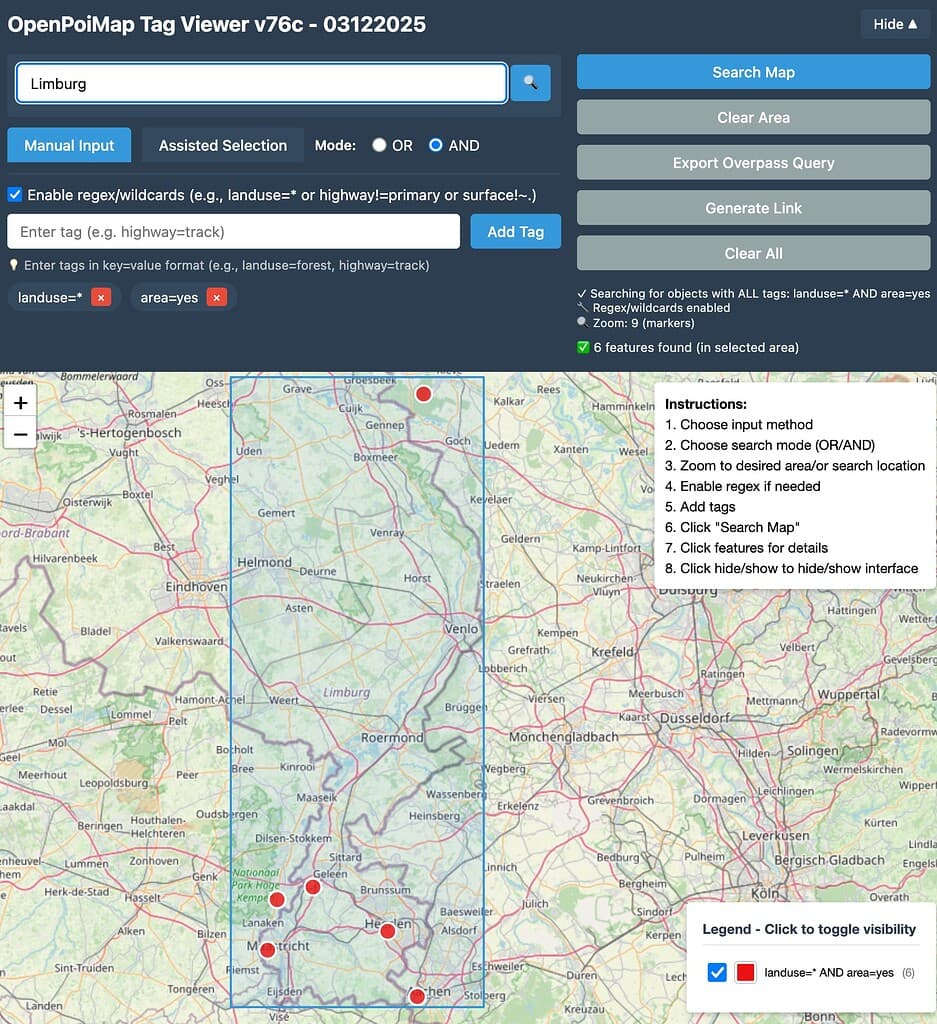Click the red marker near Heerlen
Viewport: 937px width, 1024px height.
[387, 931]
